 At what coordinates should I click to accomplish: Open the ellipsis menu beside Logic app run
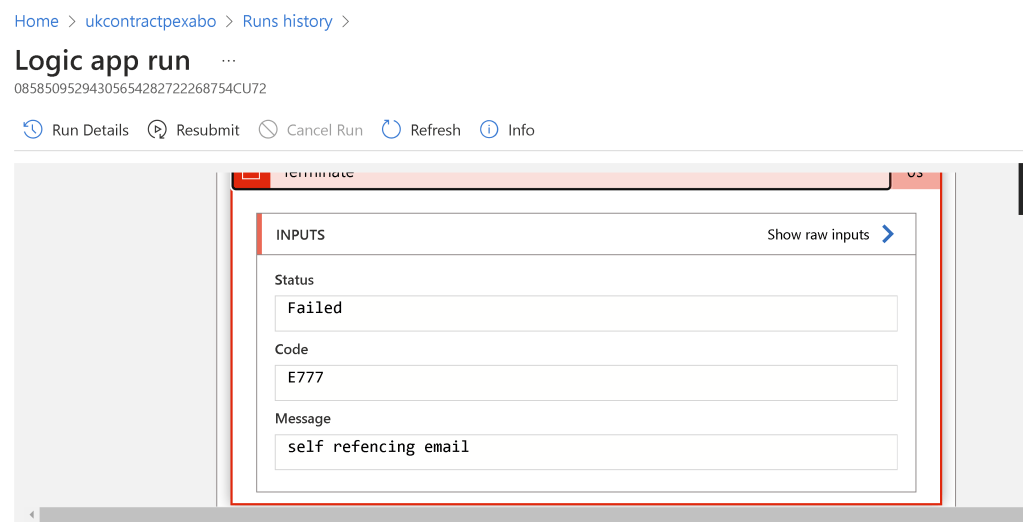click(228, 61)
